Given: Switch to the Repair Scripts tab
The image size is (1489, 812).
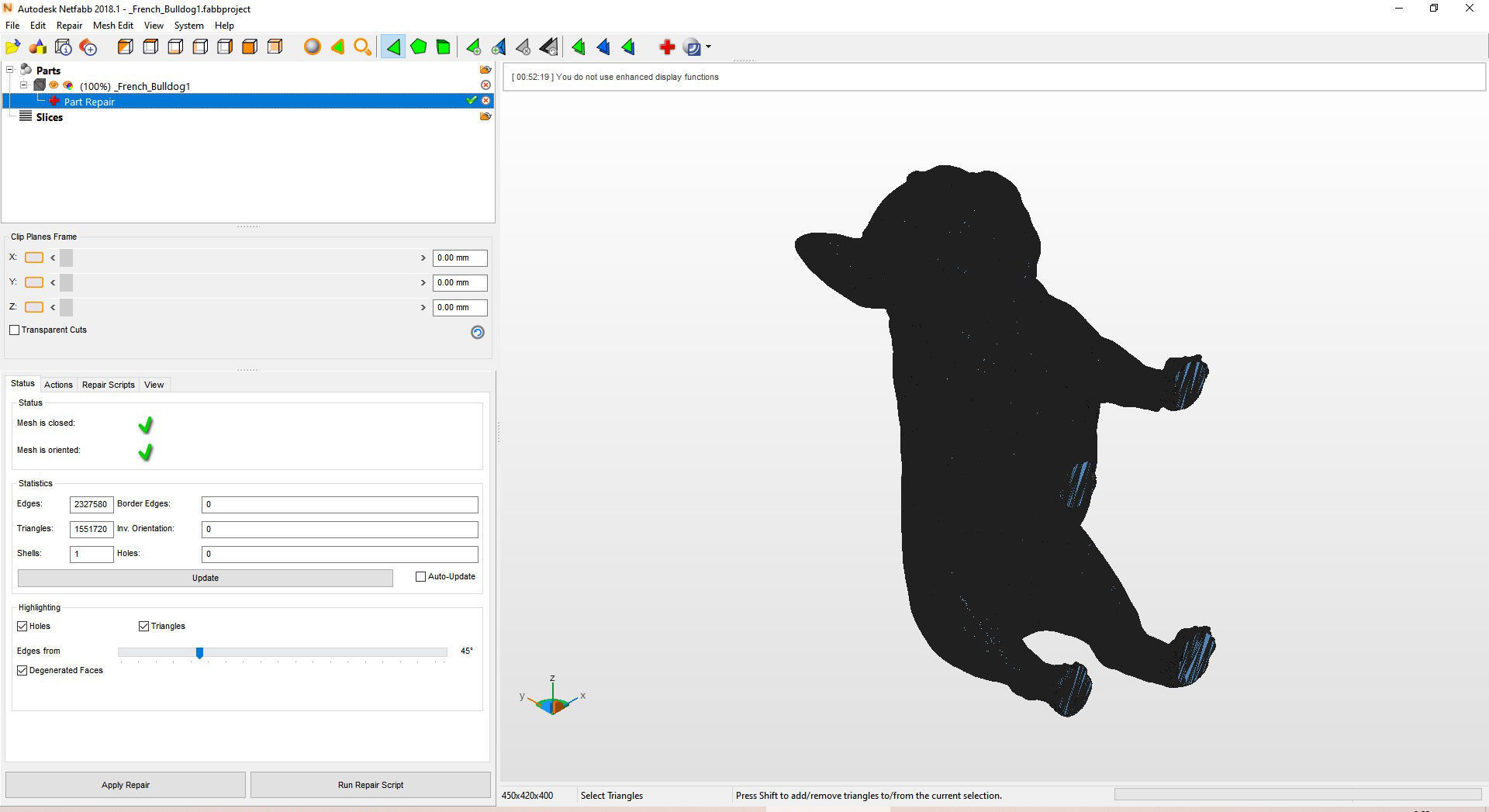Looking at the screenshot, I should (109, 385).
